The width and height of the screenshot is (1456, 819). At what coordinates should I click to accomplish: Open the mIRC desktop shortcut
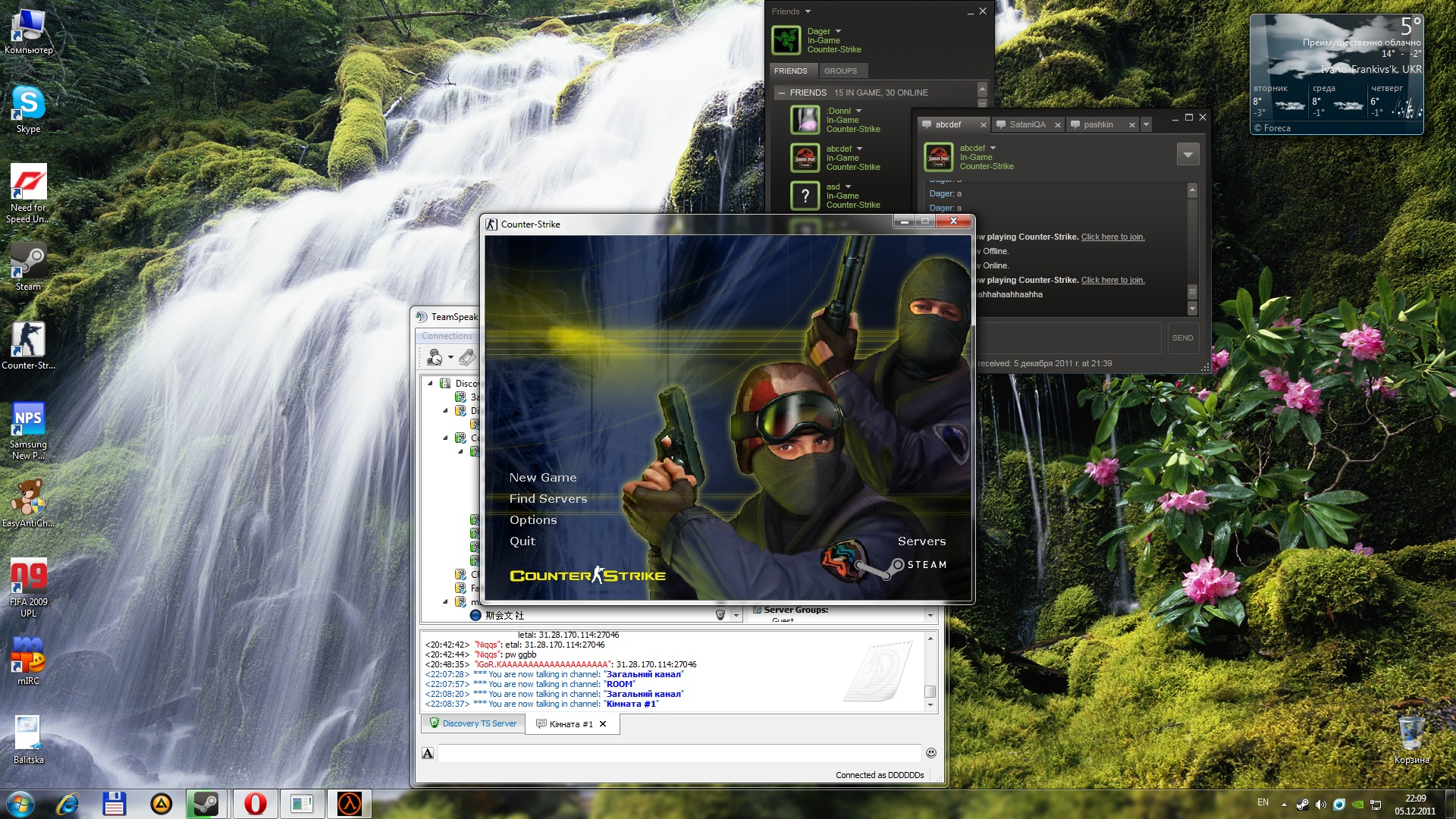click(x=28, y=656)
